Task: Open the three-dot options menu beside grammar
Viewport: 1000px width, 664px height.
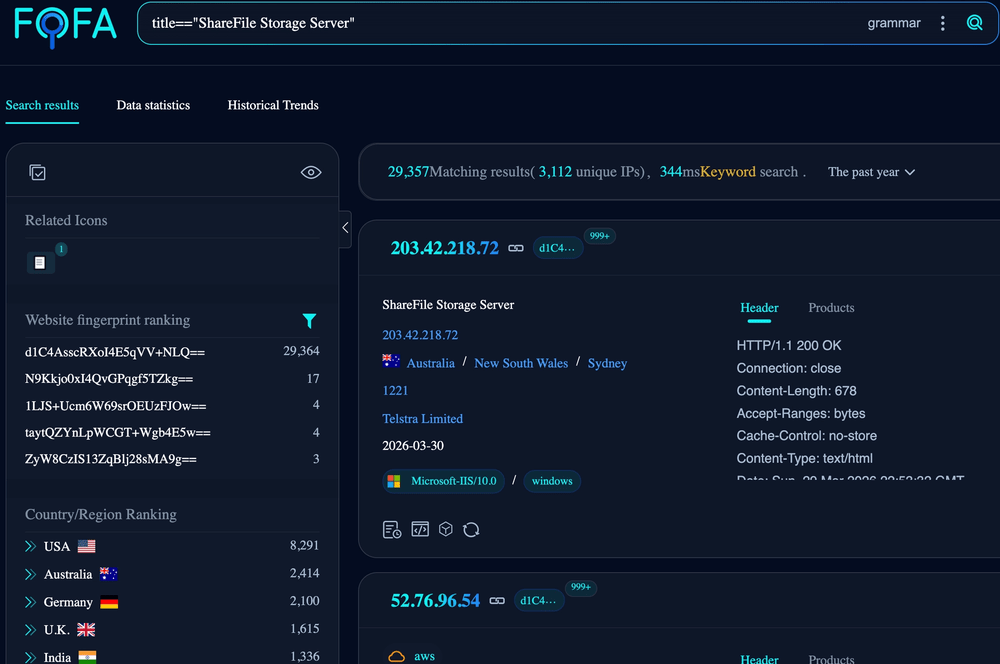Action: click(x=943, y=23)
